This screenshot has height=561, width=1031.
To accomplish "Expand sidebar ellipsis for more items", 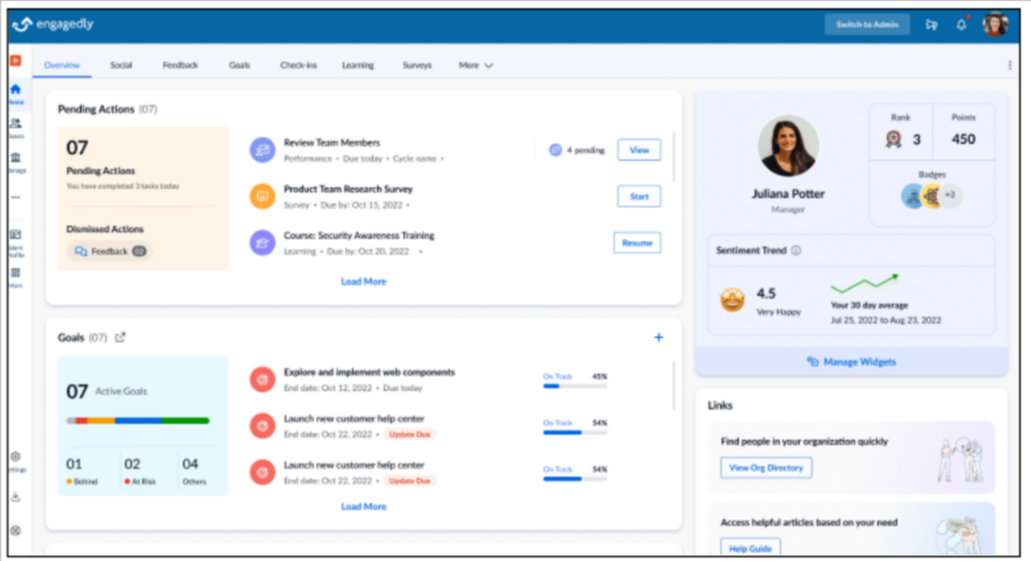I will (15, 197).
